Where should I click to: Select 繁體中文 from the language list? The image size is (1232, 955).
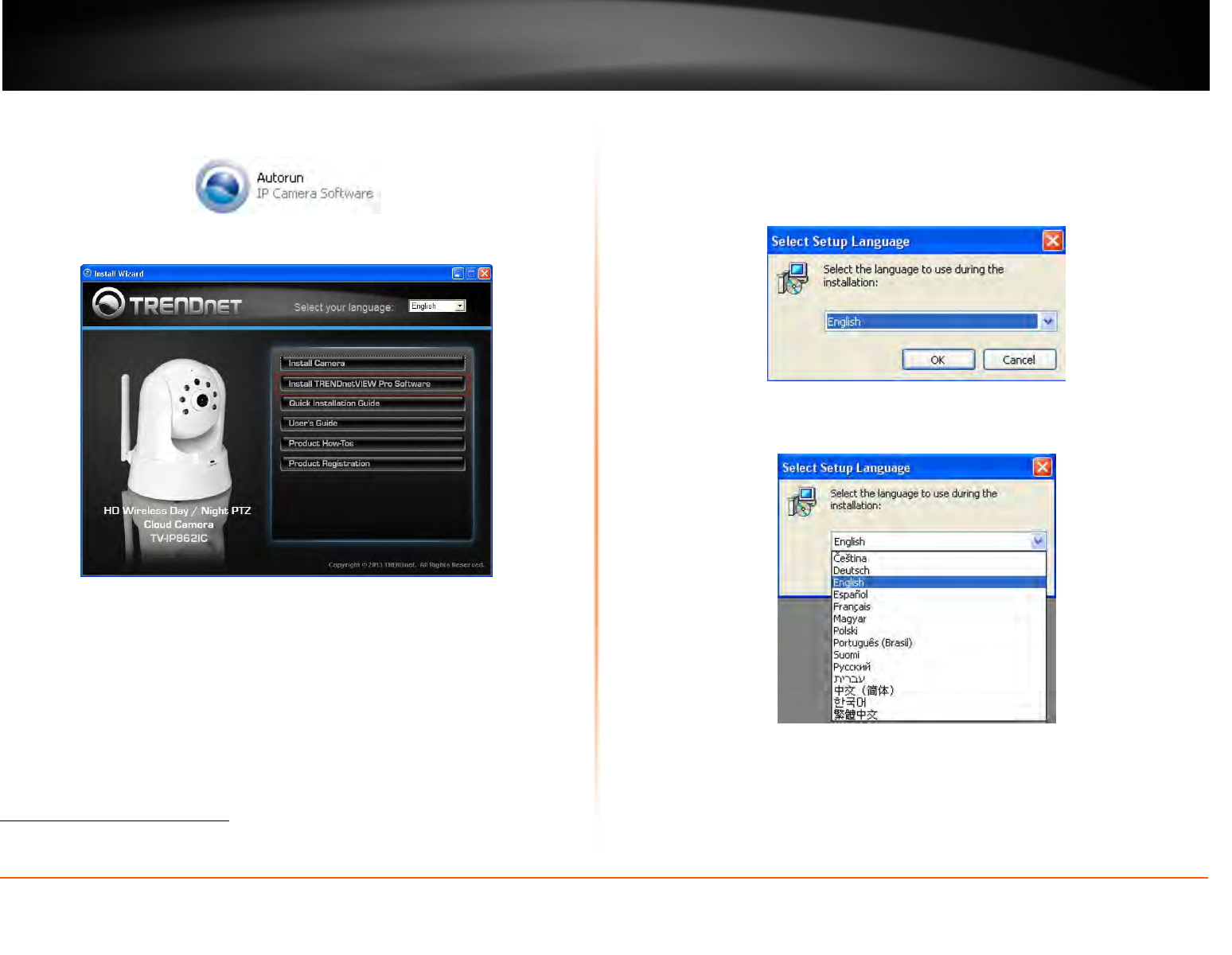(938, 715)
